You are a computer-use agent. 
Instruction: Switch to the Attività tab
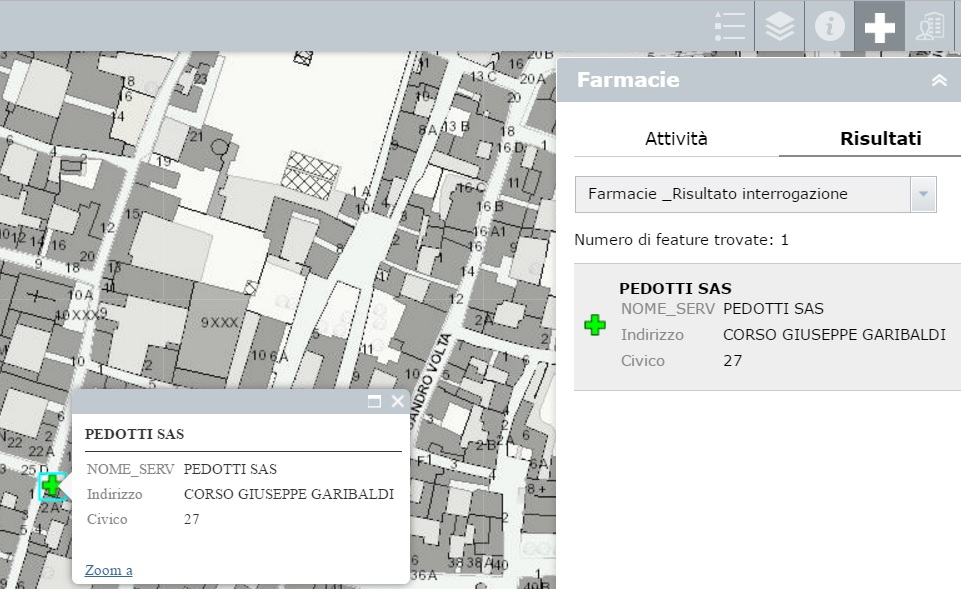[676, 139]
